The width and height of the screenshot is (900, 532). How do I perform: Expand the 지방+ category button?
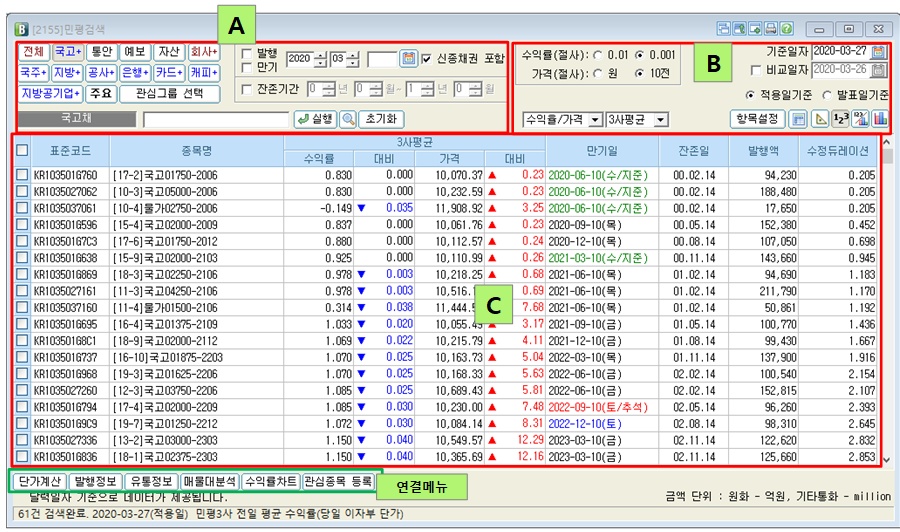67,73
